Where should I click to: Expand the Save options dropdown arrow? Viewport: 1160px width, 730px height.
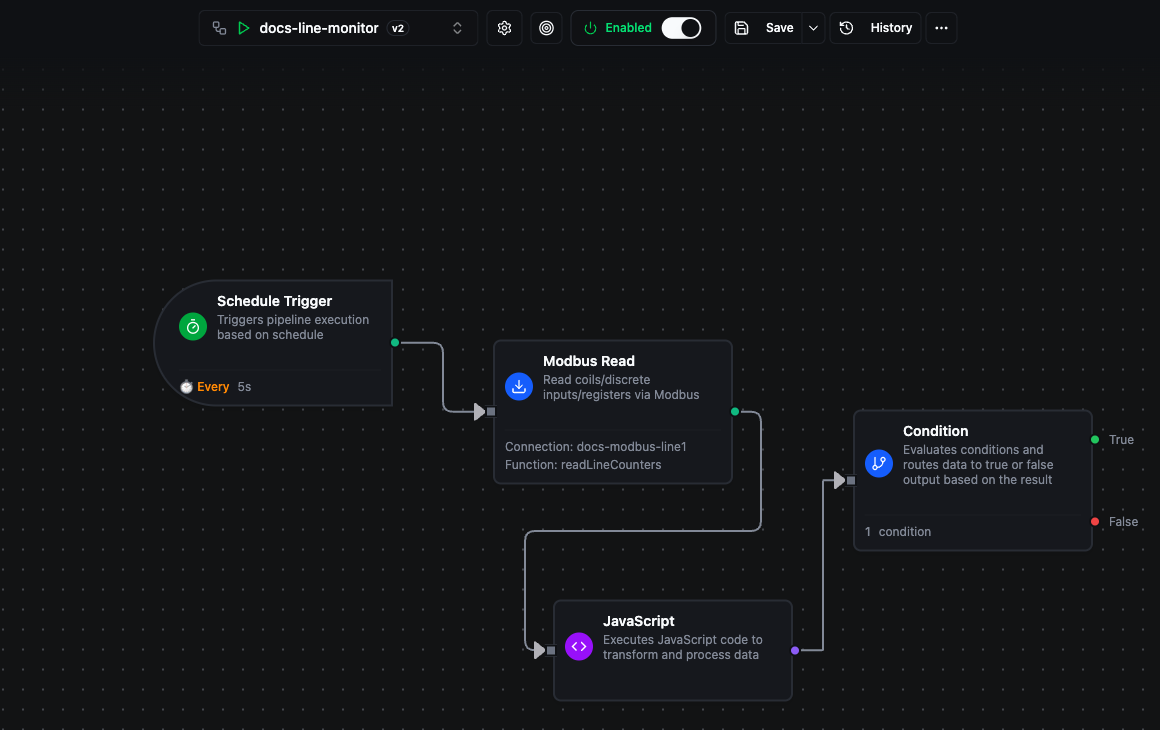coord(813,28)
